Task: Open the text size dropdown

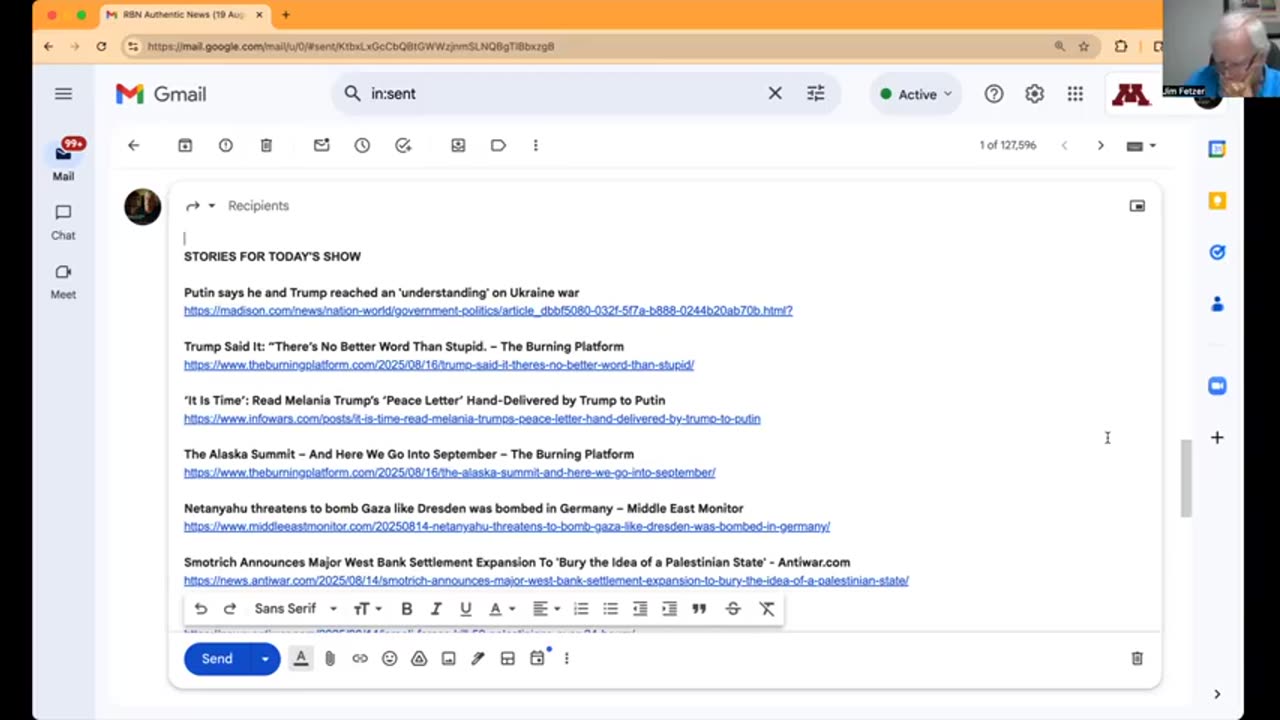Action: click(x=367, y=608)
